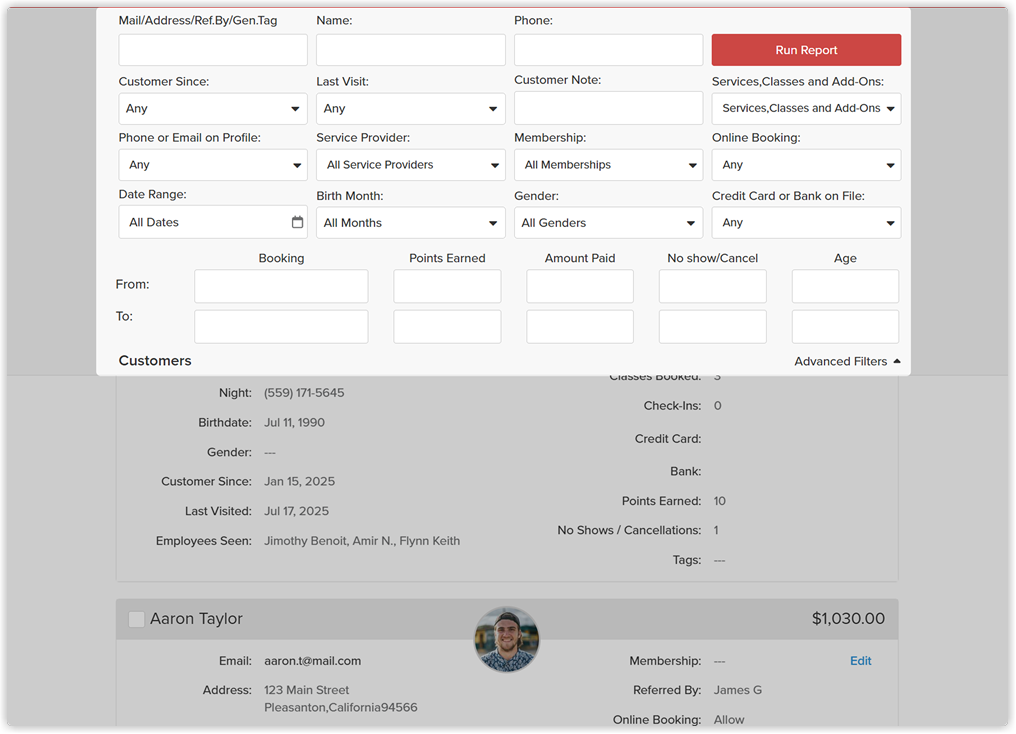The image size is (1016, 734).
Task: Click Employees Seen names list
Action: tap(362, 541)
